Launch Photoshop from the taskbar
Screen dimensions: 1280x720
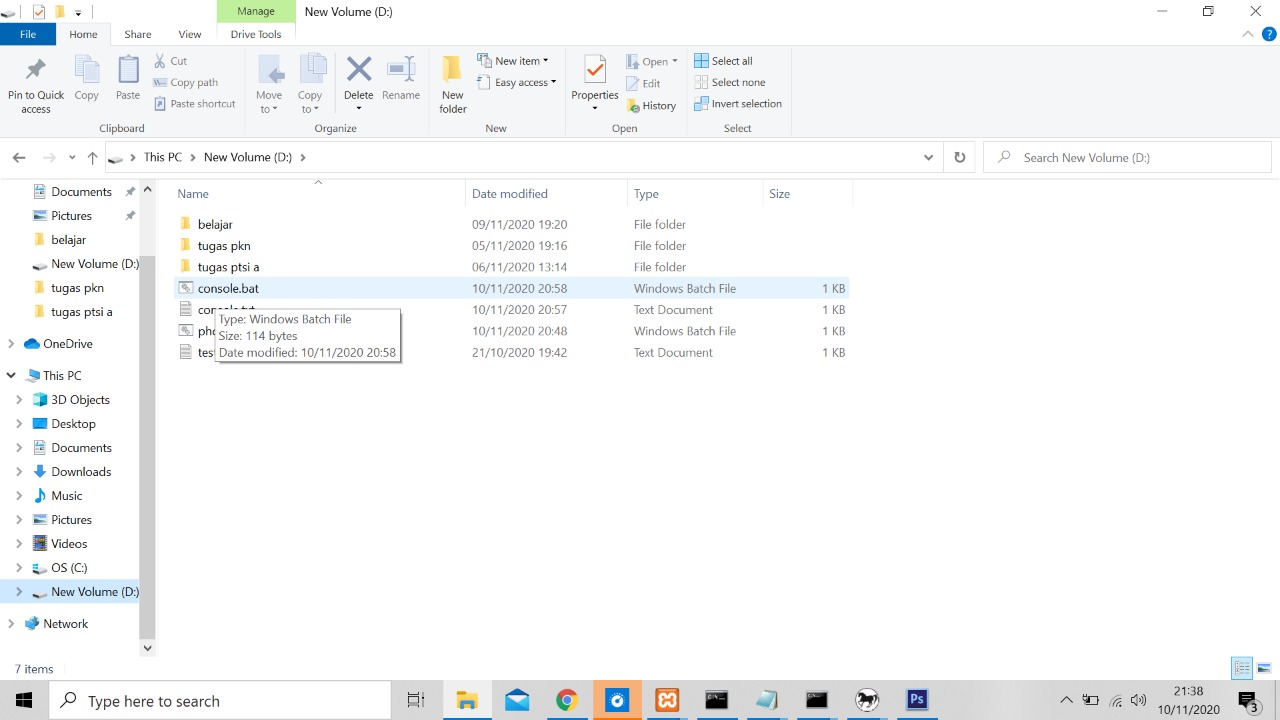pos(916,700)
